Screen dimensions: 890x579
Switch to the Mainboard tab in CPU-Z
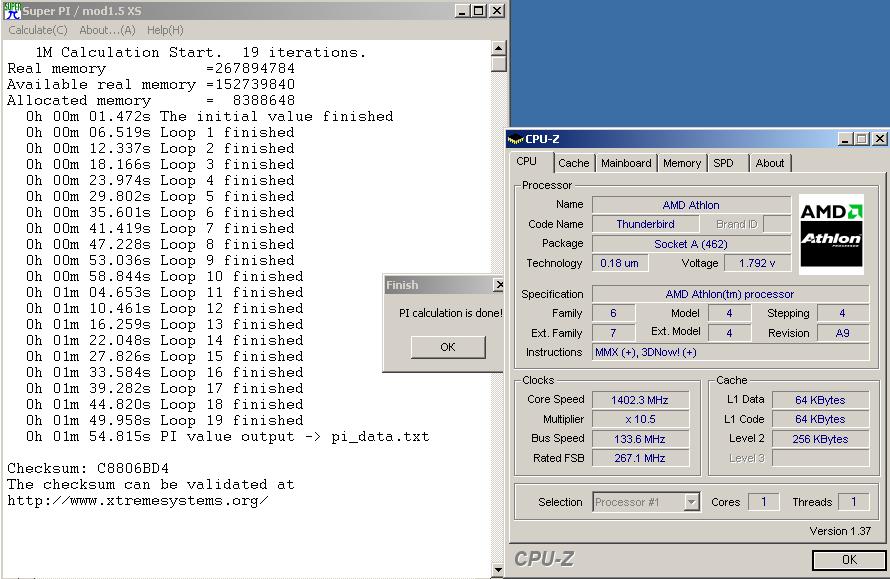pyautogui.click(x=626, y=163)
